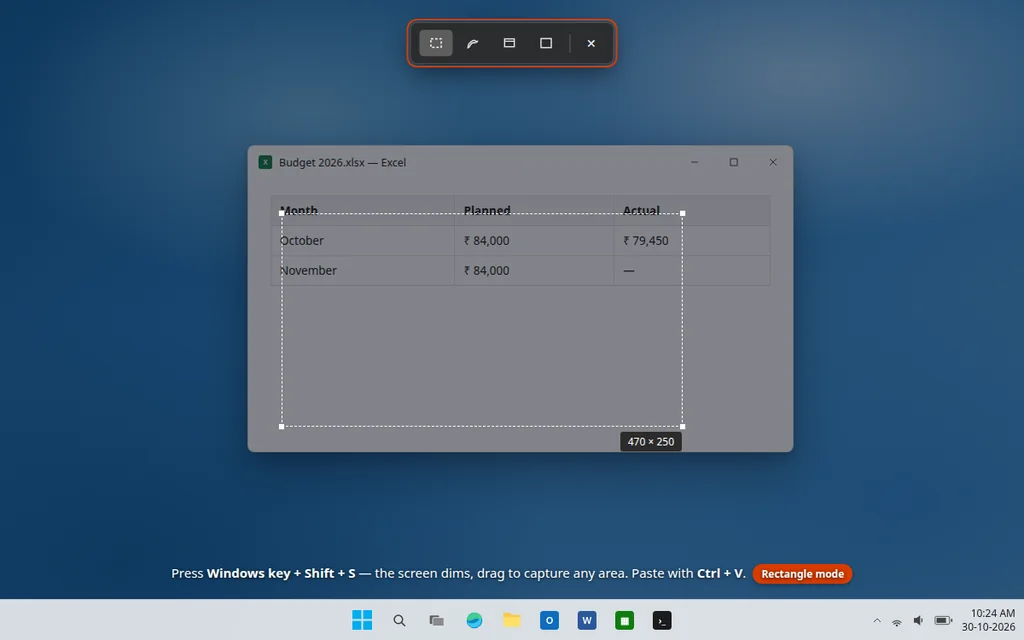Show hidden tray icons chevron
Screen dimensions: 1024x640
[x=877, y=620]
